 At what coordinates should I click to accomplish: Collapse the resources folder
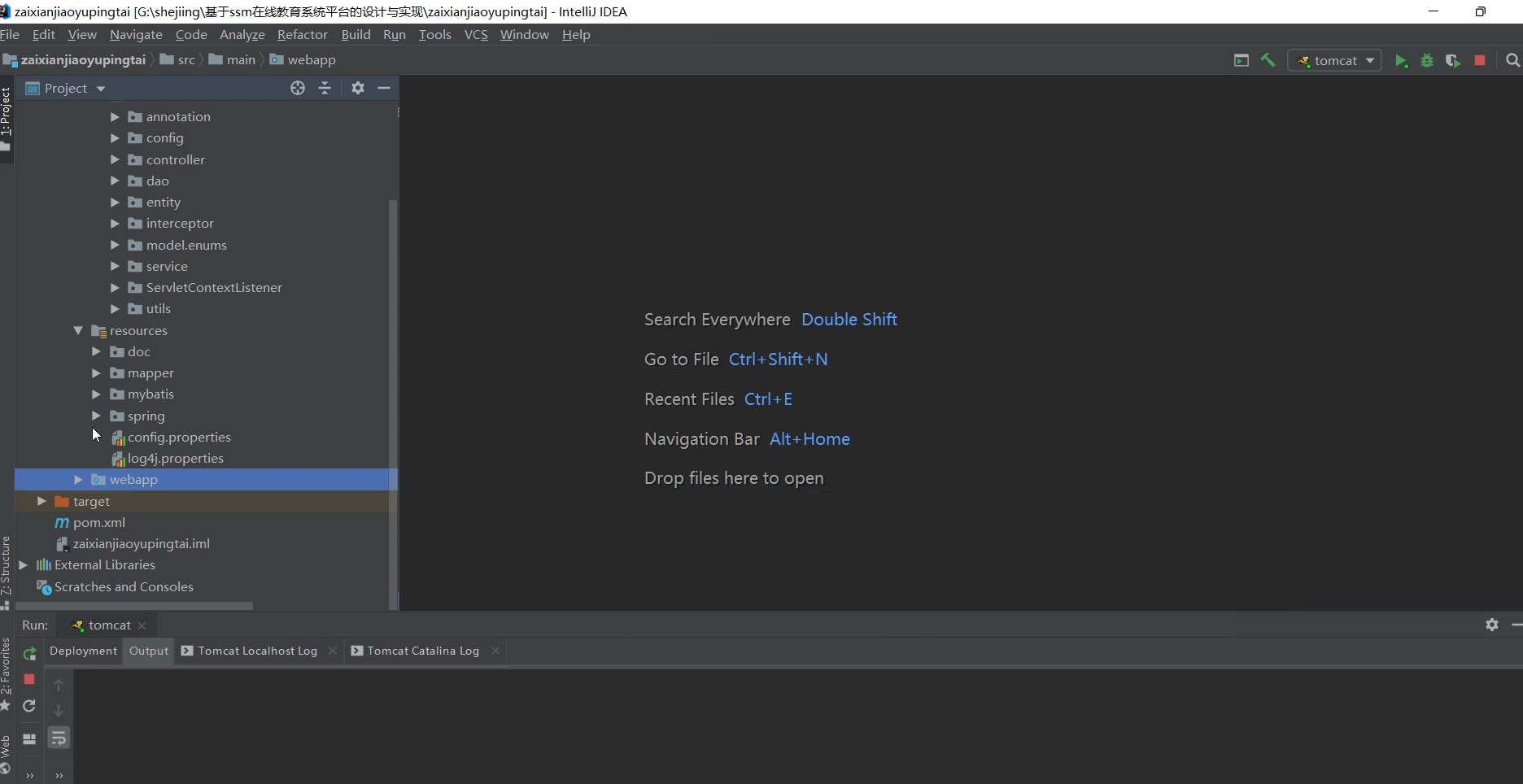[78, 331]
